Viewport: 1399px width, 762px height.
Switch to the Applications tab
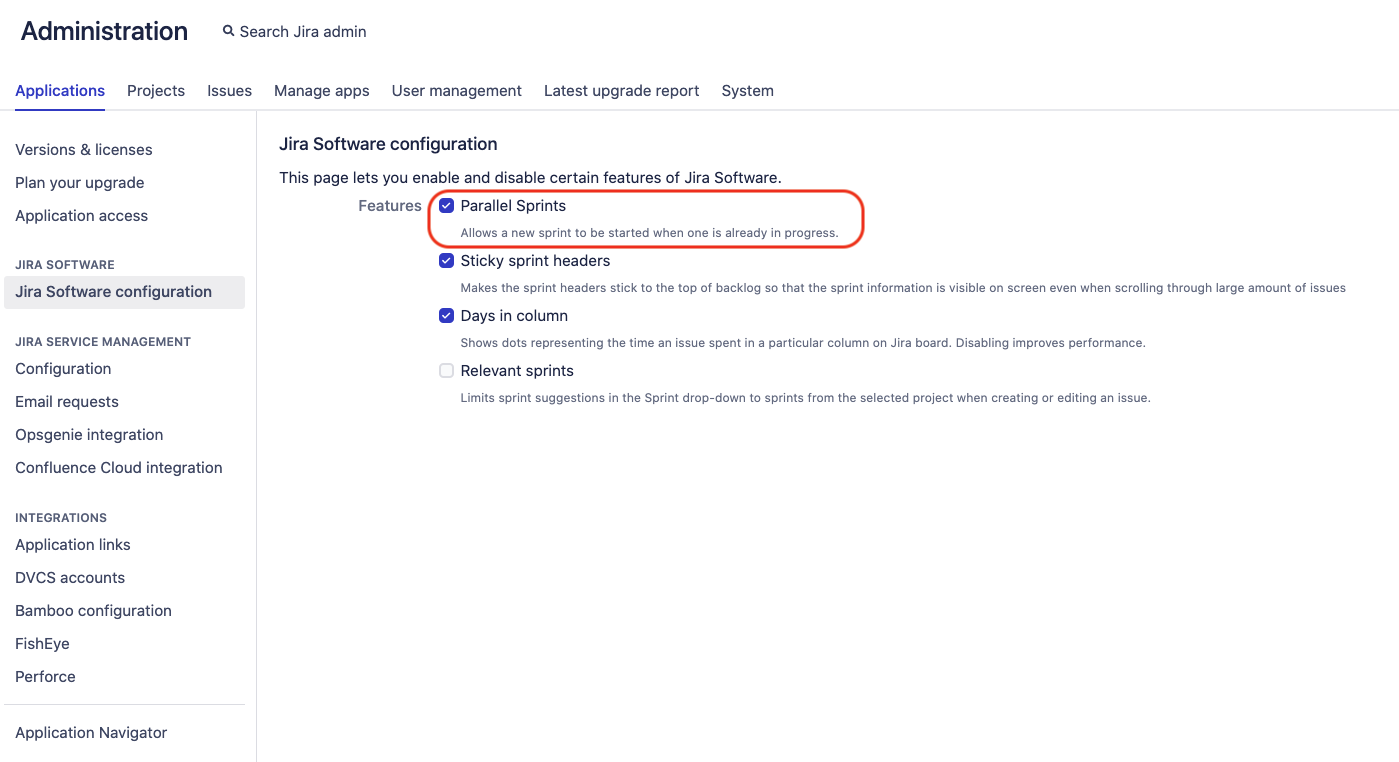coord(60,91)
